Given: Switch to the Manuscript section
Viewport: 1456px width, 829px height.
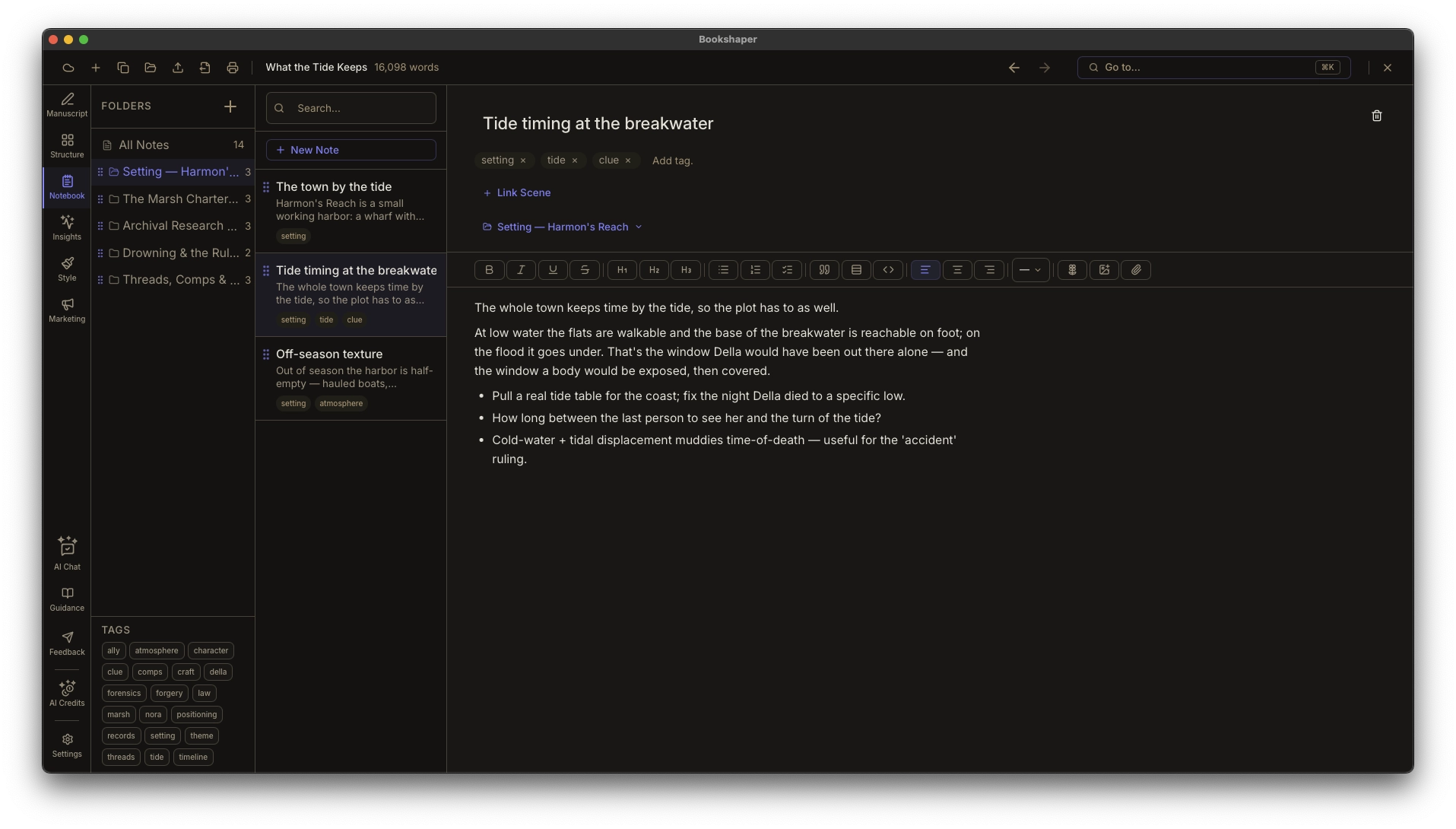Looking at the screenshot, I should click(67, 105).
